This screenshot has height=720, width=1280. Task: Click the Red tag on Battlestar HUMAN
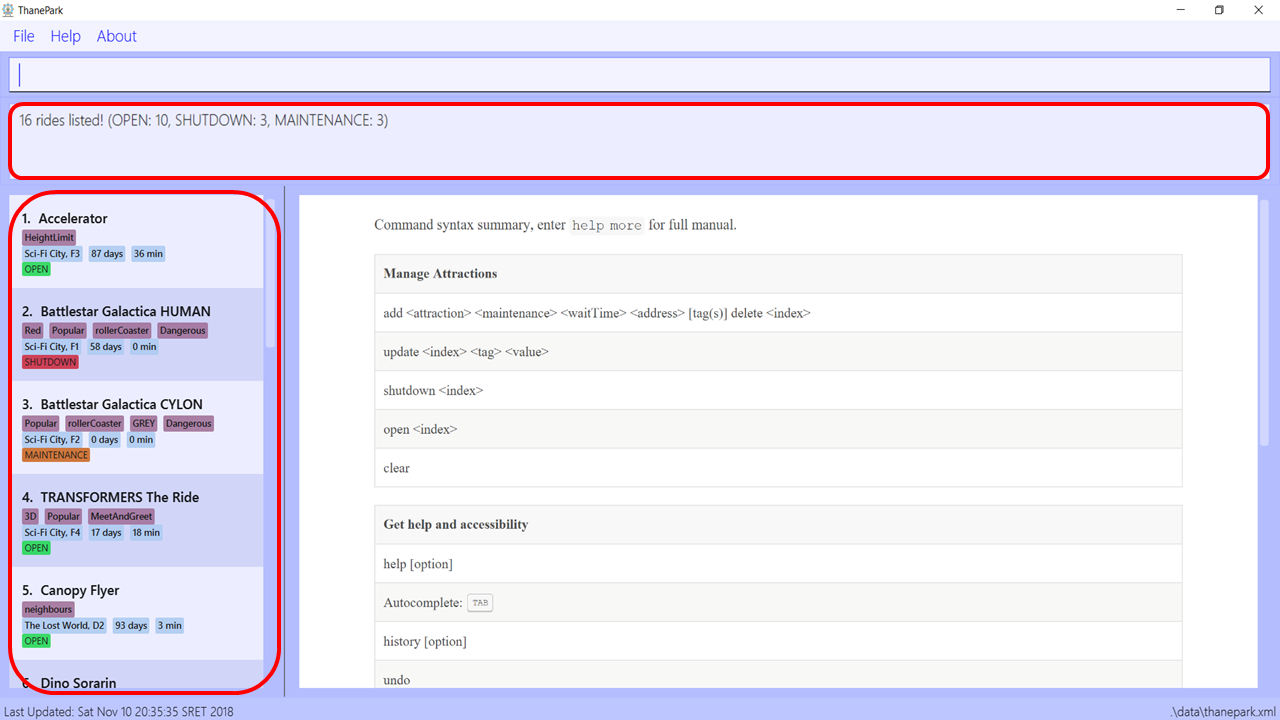tap(33, 331)
